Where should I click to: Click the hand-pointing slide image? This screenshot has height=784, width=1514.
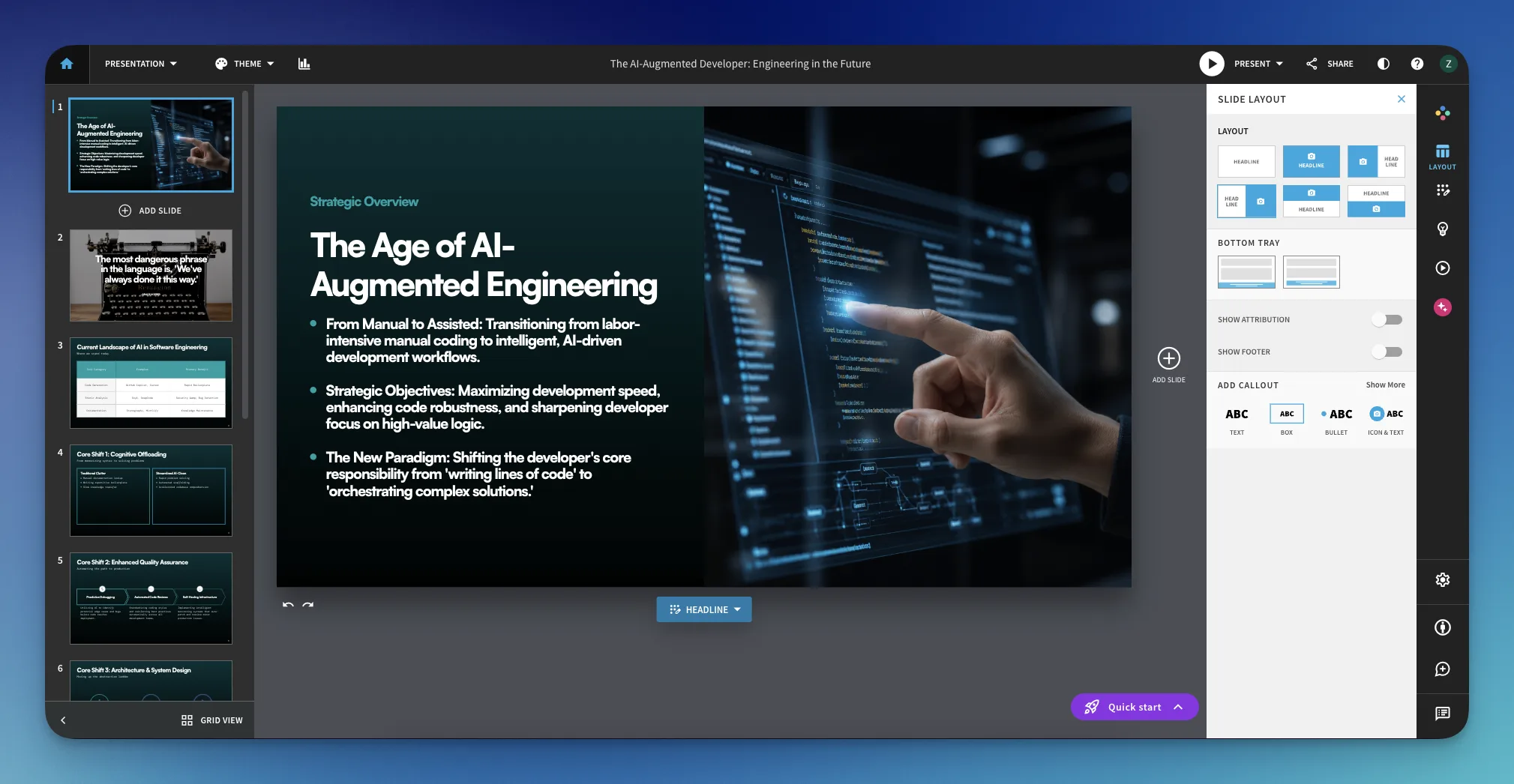(917, 346)
